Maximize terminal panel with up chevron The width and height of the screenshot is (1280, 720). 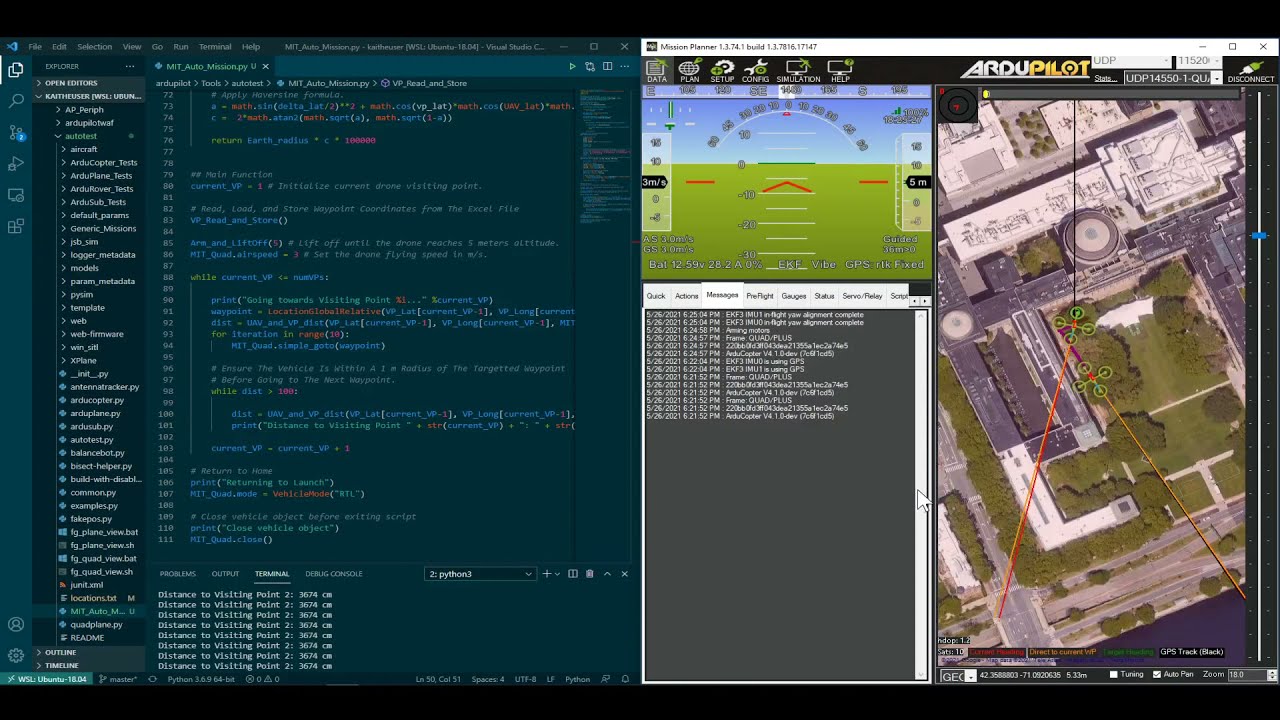pyautogui.click(x=607, y=574)
